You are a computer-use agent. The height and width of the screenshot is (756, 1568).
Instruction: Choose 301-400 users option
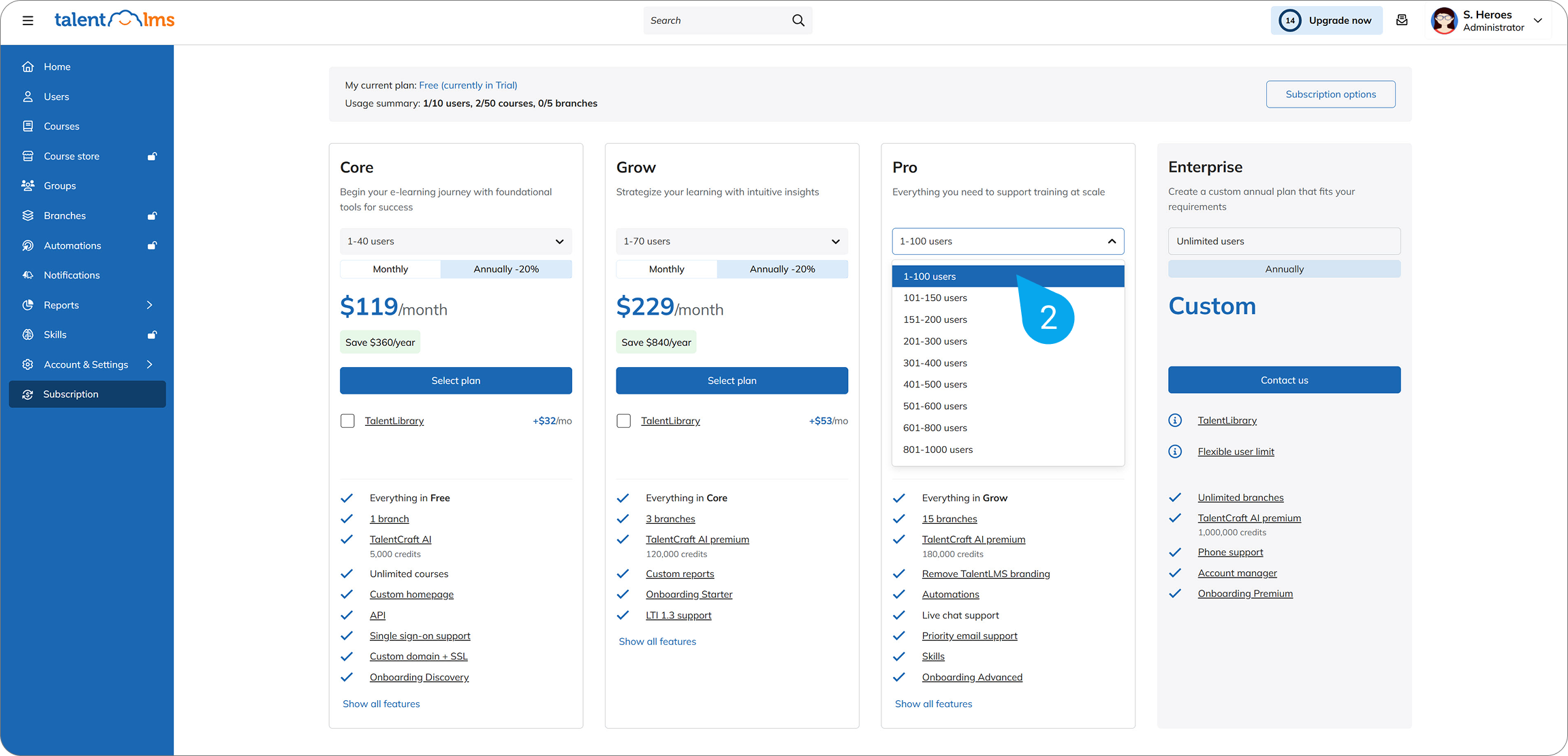1008,363
